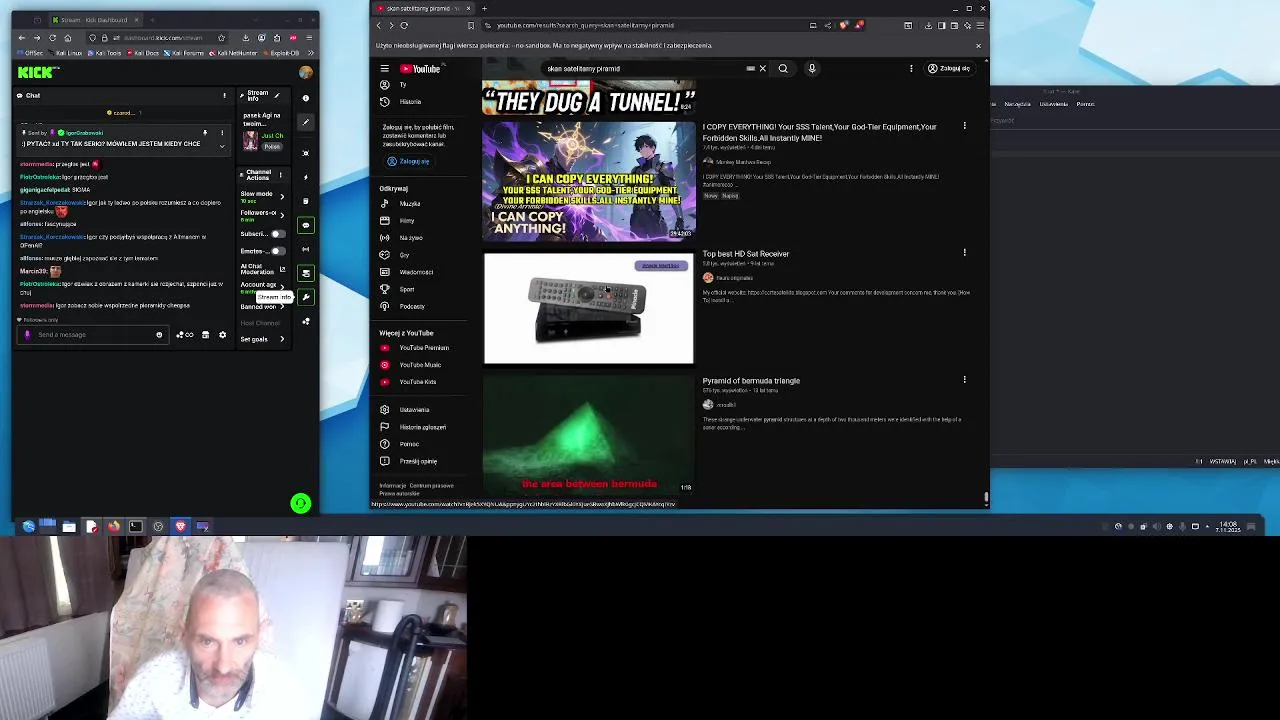
Task: Expand Set goals option
Action: point(282,339)
